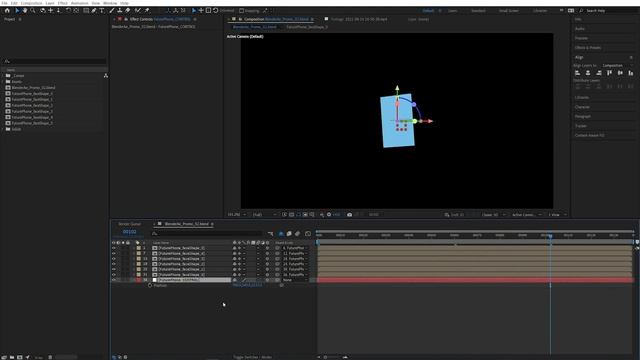Select the Hand tool
This screenshot has width=640, height=360.
point(25,11)
